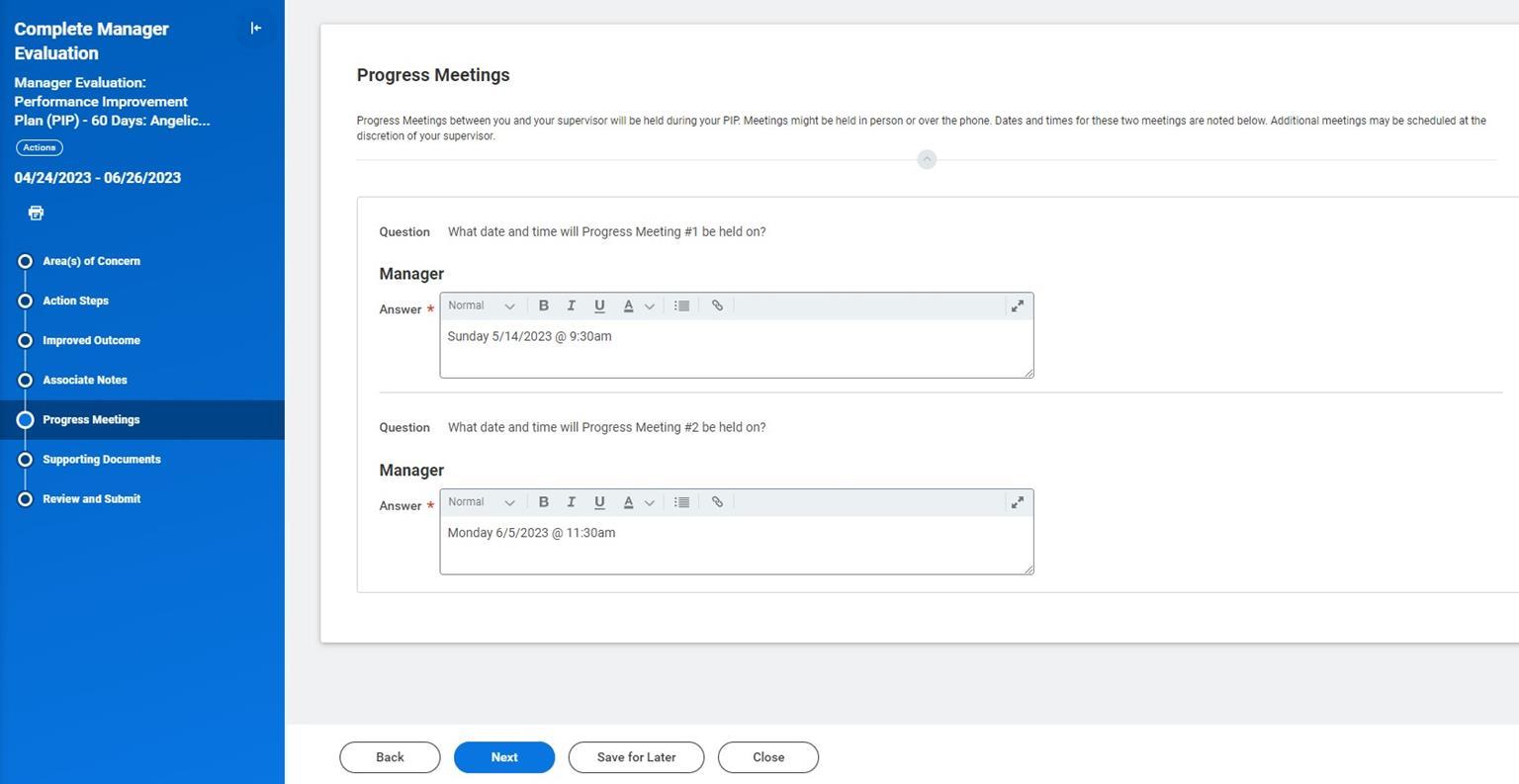Collapse the Progress Meetings description section

pyautogui.click(x=927, y=159)
